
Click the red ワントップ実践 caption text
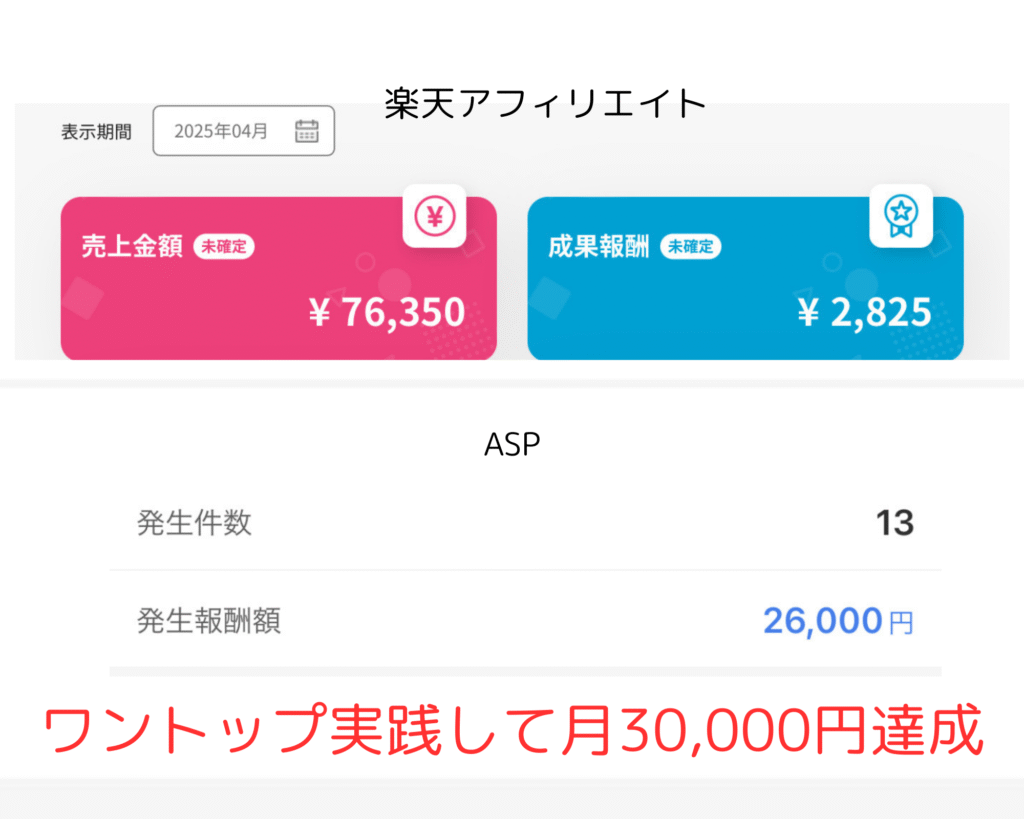point(513,729)
